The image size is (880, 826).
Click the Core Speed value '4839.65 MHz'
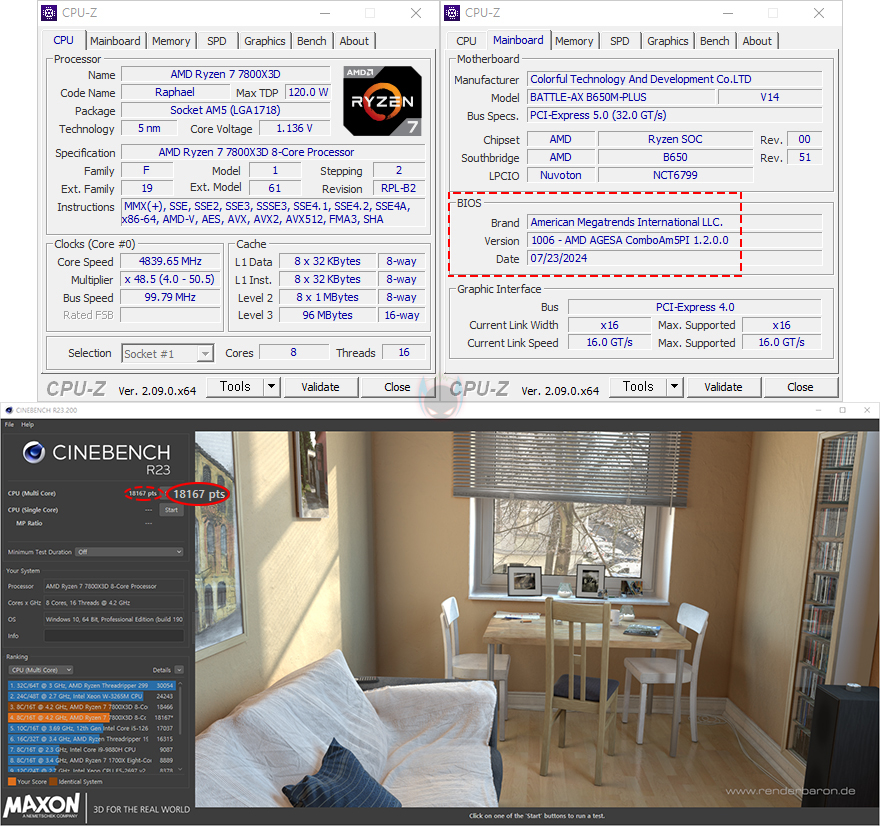[x=170, y=261]
